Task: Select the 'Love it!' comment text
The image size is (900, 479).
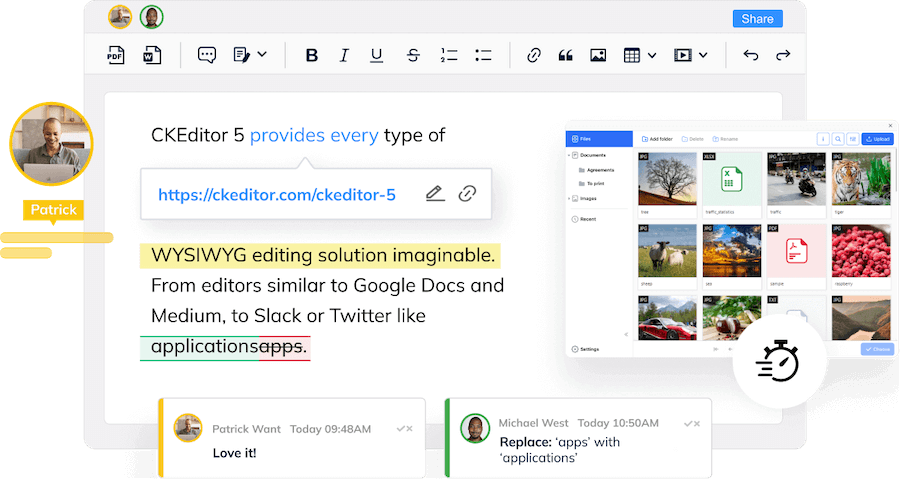Action: (234, 453)
